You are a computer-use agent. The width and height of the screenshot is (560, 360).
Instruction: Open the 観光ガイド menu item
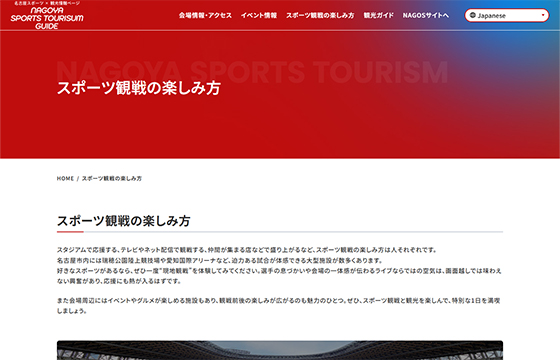point(379,15)
